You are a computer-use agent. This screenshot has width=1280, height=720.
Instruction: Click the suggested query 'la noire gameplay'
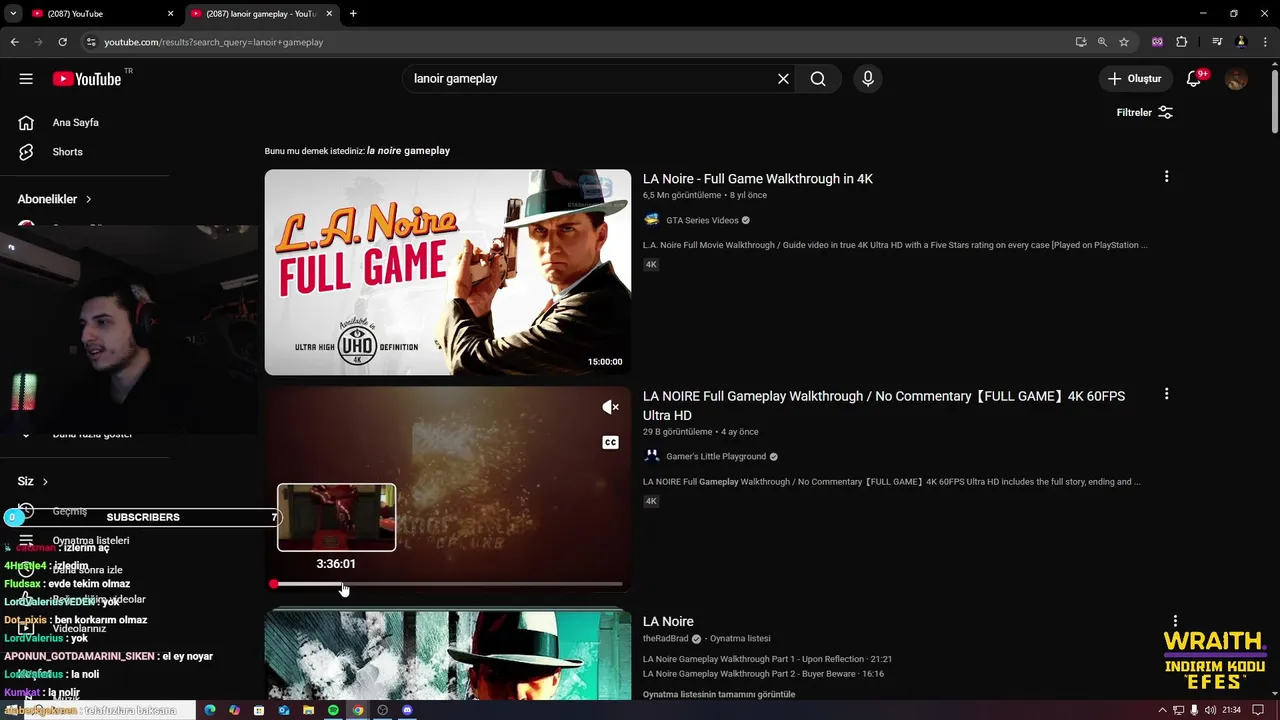(408, 151)
